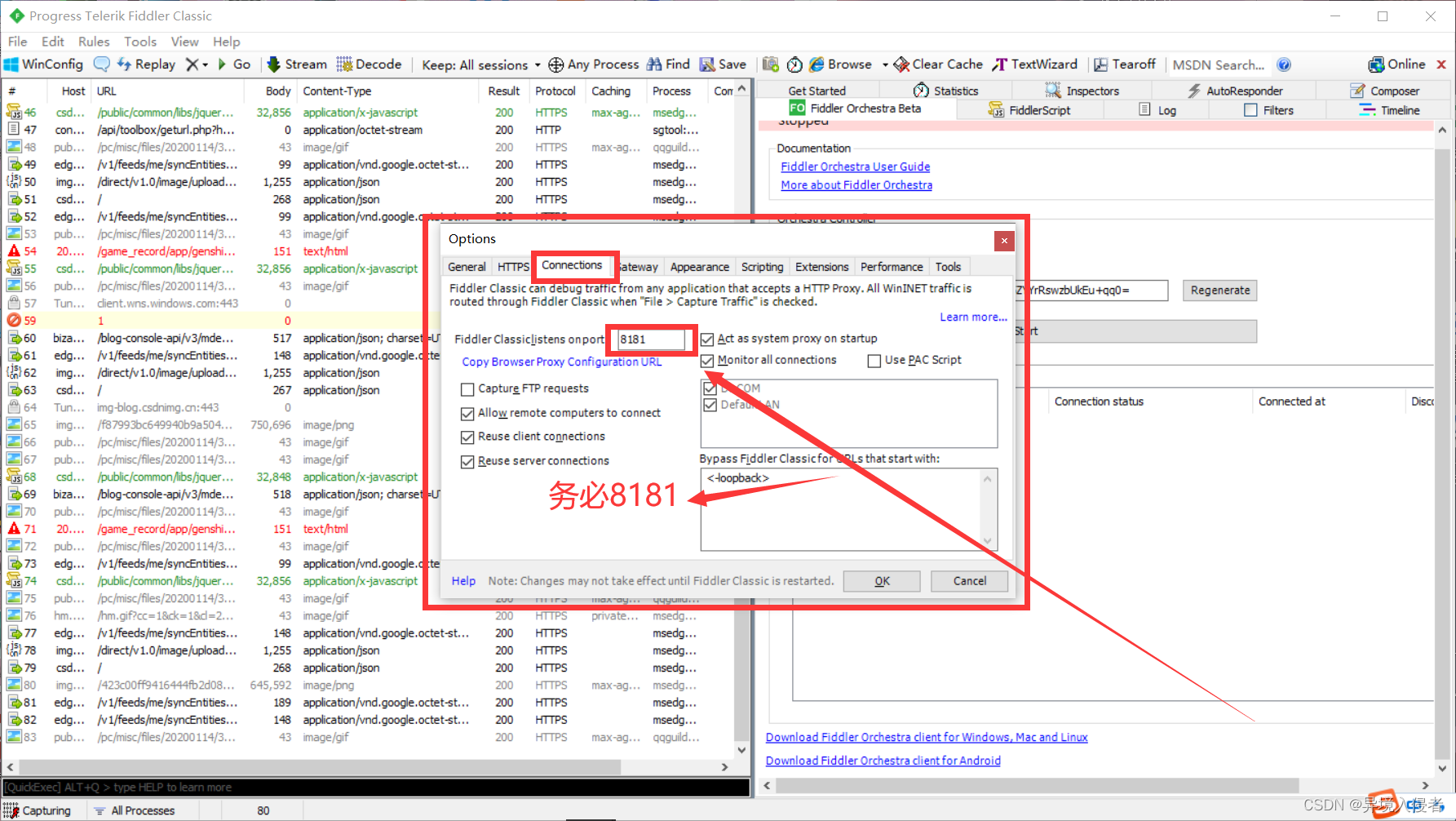Click the Any Process target icon
The height and width of the screenshot is (821, 1456).
point(556,64)
